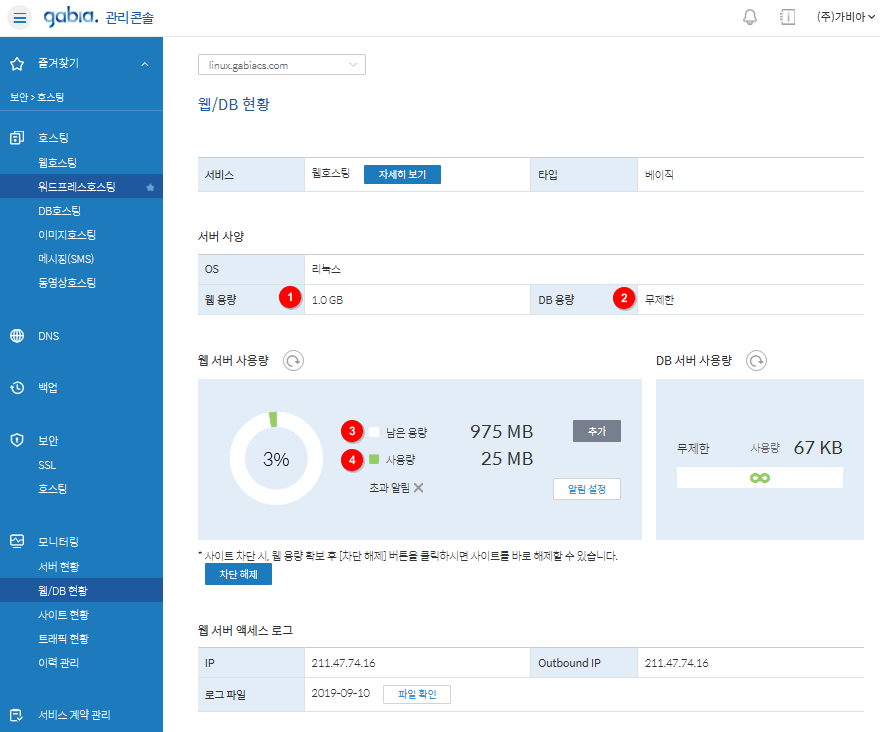The width and height of the screenshot is (880, 732).
Task: Click the green 사용량 legend swatch
Action: coord(374,459)
